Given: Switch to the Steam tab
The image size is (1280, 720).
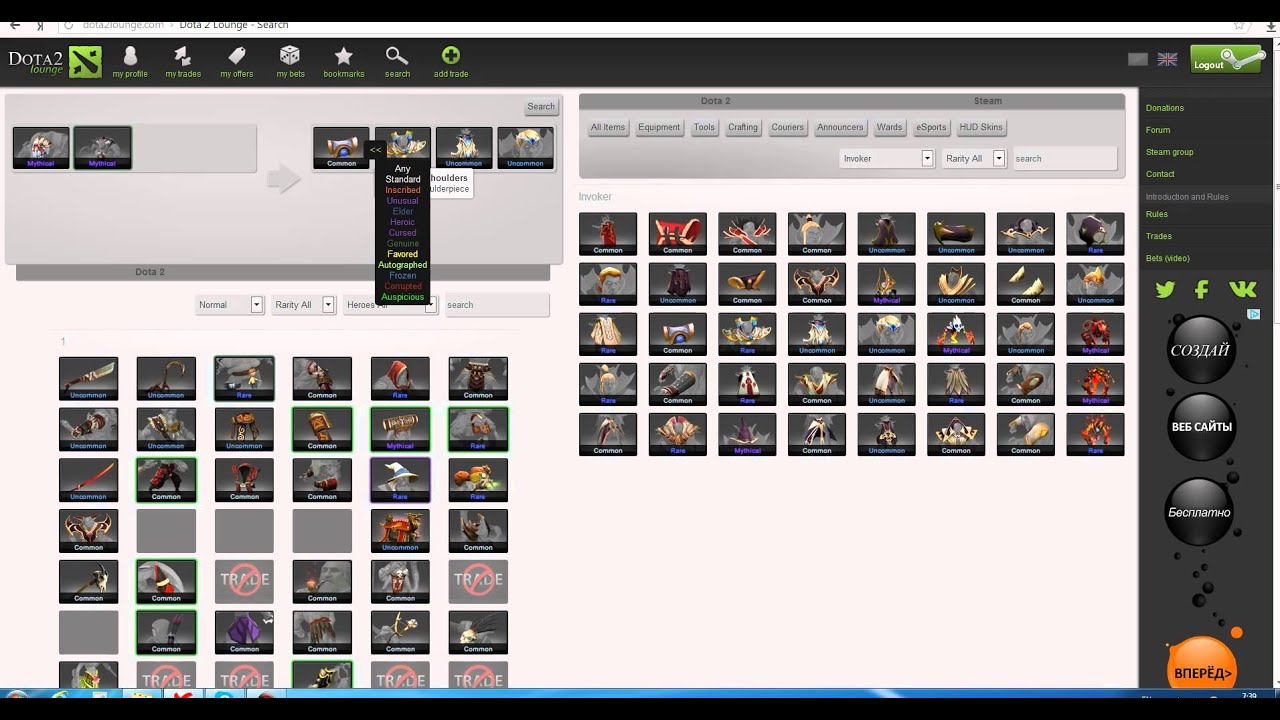Looking at the screenshot, I should (x=988, y=101).
